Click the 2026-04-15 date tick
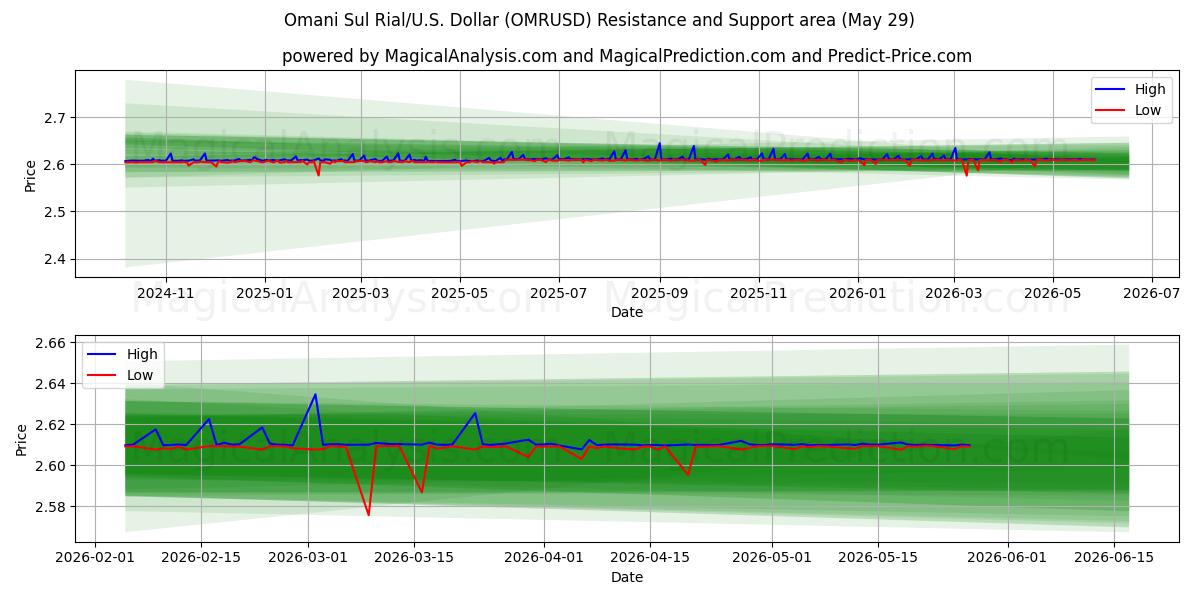This screenshot has height=600, width=1200. [x=650, y=558]
